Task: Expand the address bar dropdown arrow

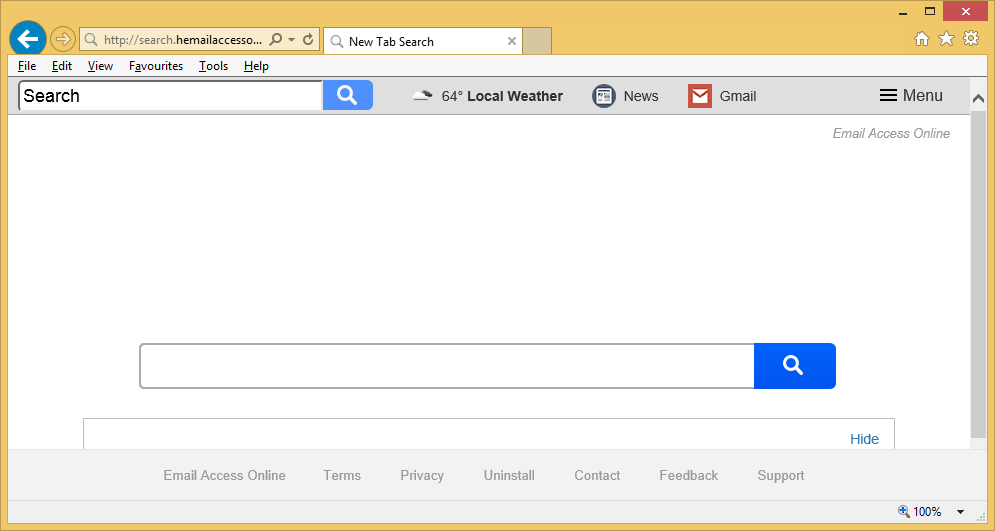Action: click(x=291, y=40)
